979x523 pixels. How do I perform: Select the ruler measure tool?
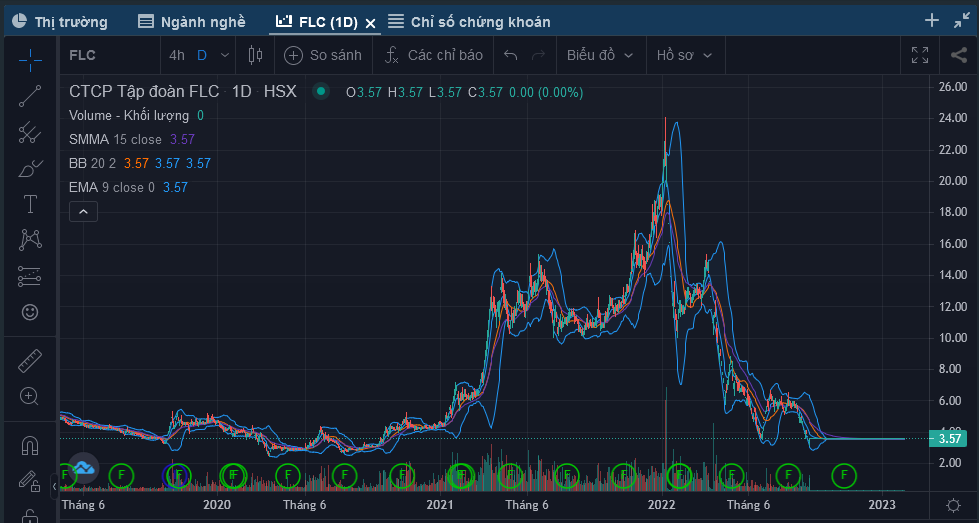30,361
